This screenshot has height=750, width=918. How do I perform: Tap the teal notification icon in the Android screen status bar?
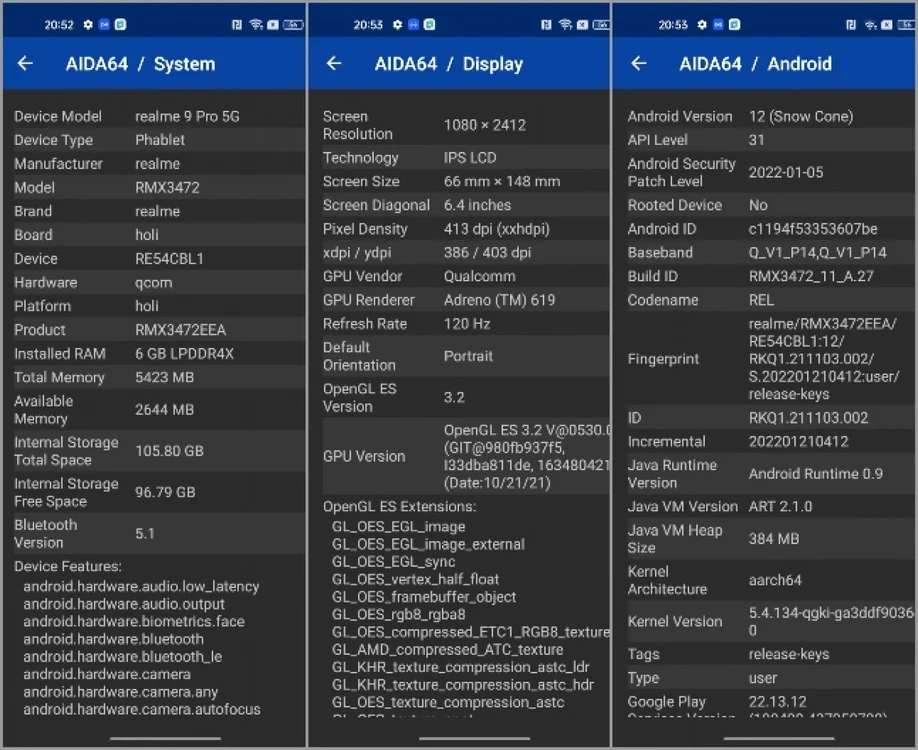pos(734,25)
